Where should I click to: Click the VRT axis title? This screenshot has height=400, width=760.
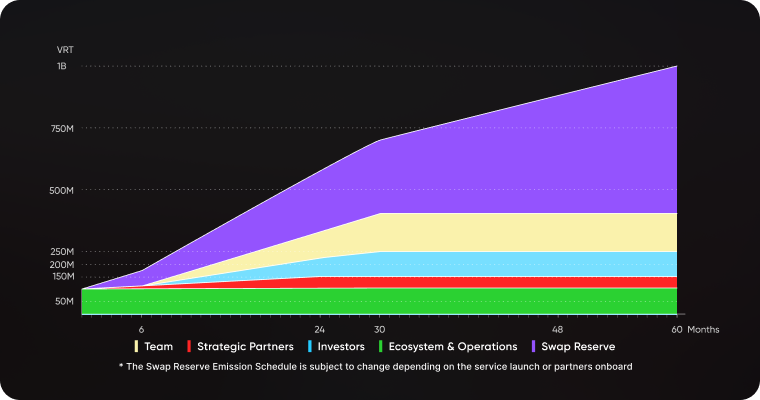65,49
